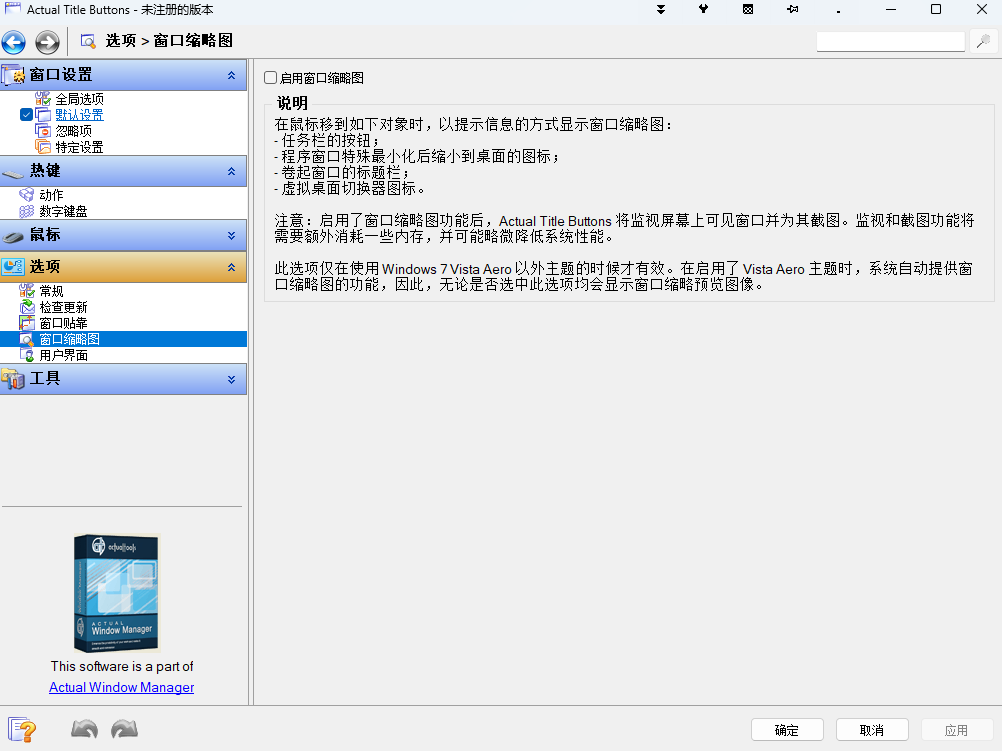Go back with the blue back arrow
1002x751 pixels.
point(13,42)
